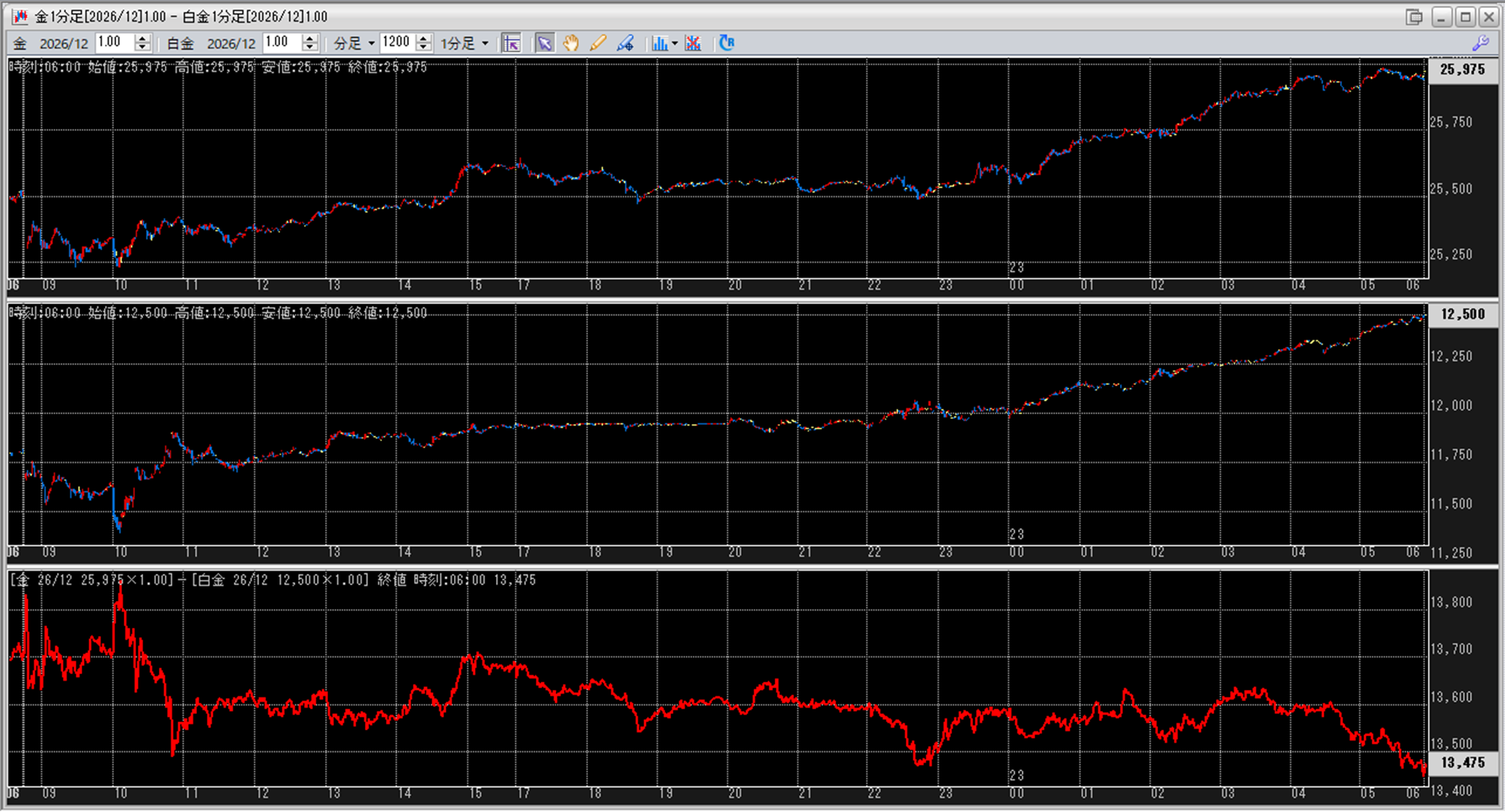Click the crossed-out chart delete icon
The width and height of the screenshot is (1505, 812).
(x=693, y=43)
